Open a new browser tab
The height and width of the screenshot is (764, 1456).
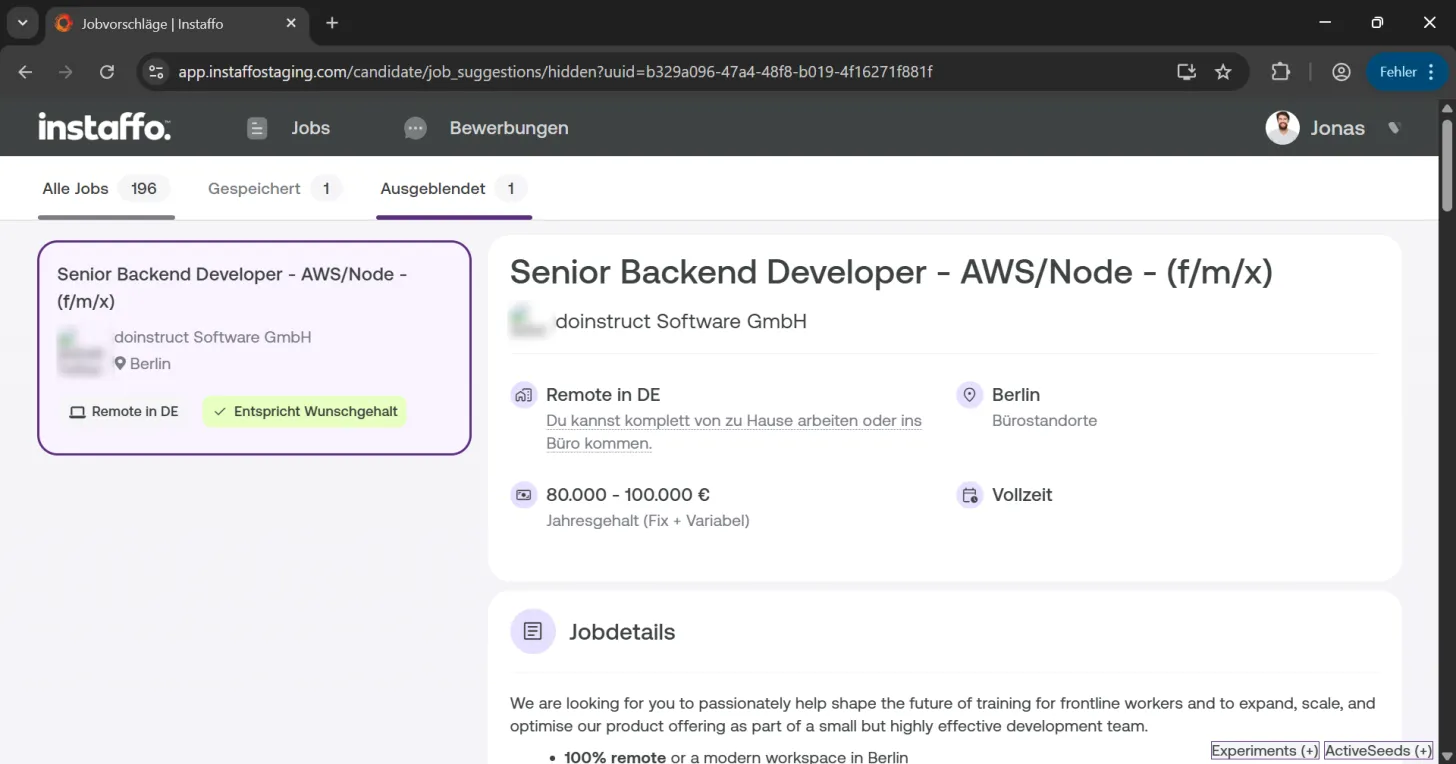point(332,23)
